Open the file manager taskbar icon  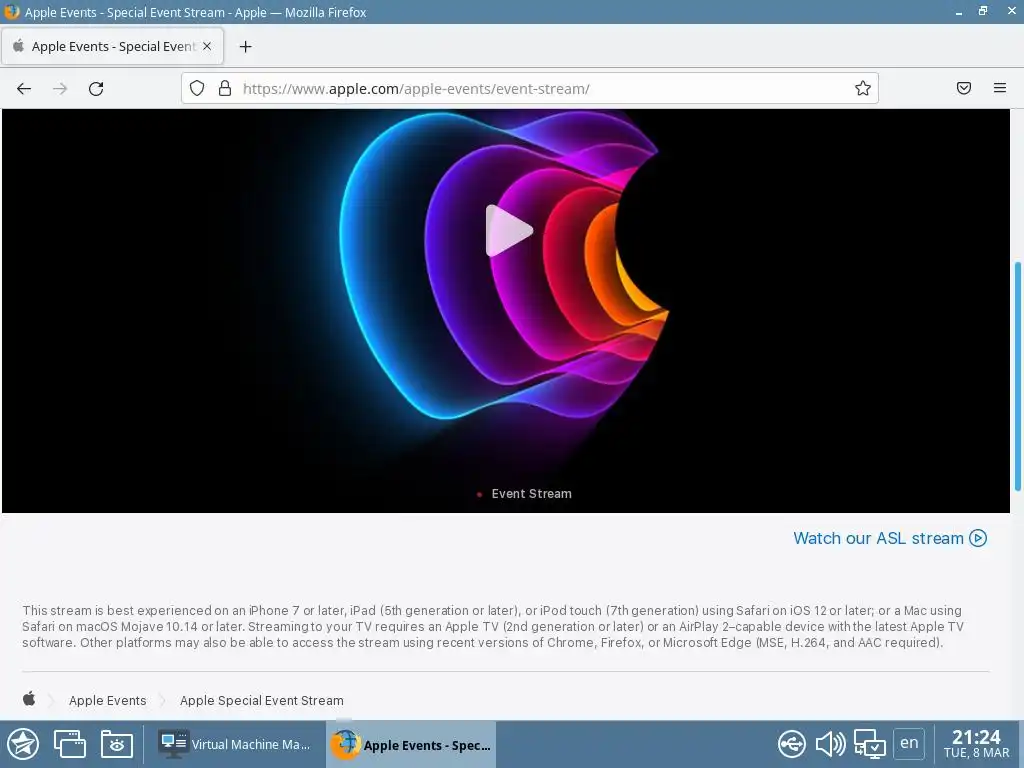click(x=117, y=744)
